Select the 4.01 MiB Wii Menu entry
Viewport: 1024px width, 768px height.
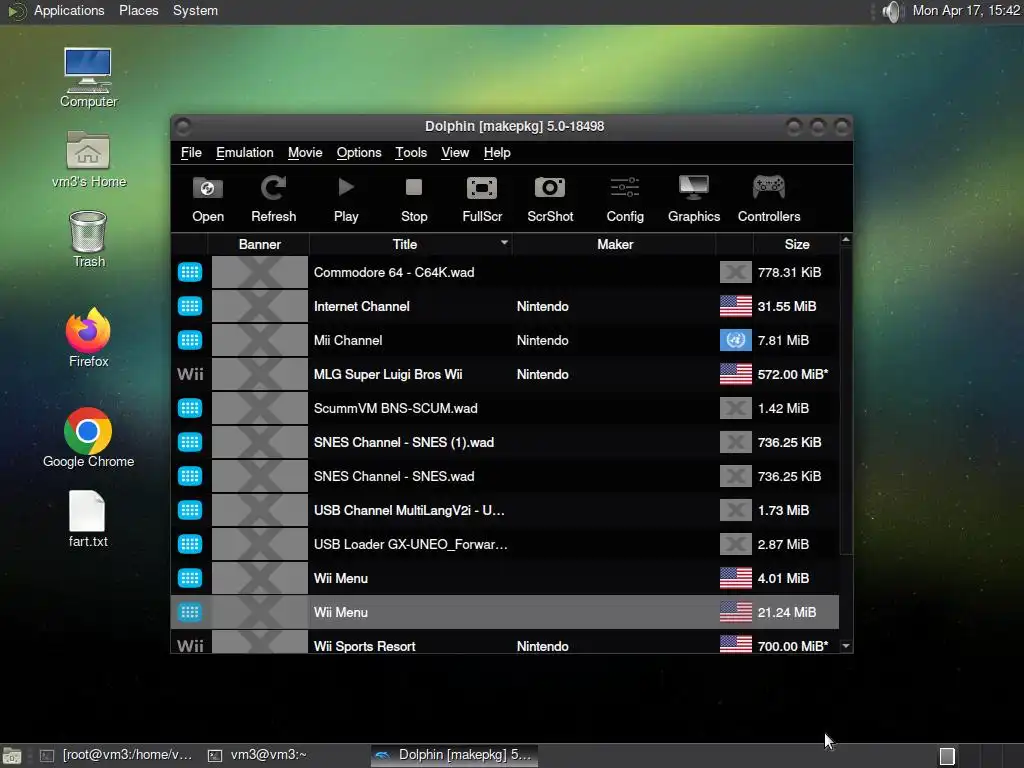(x=505, y=578)
